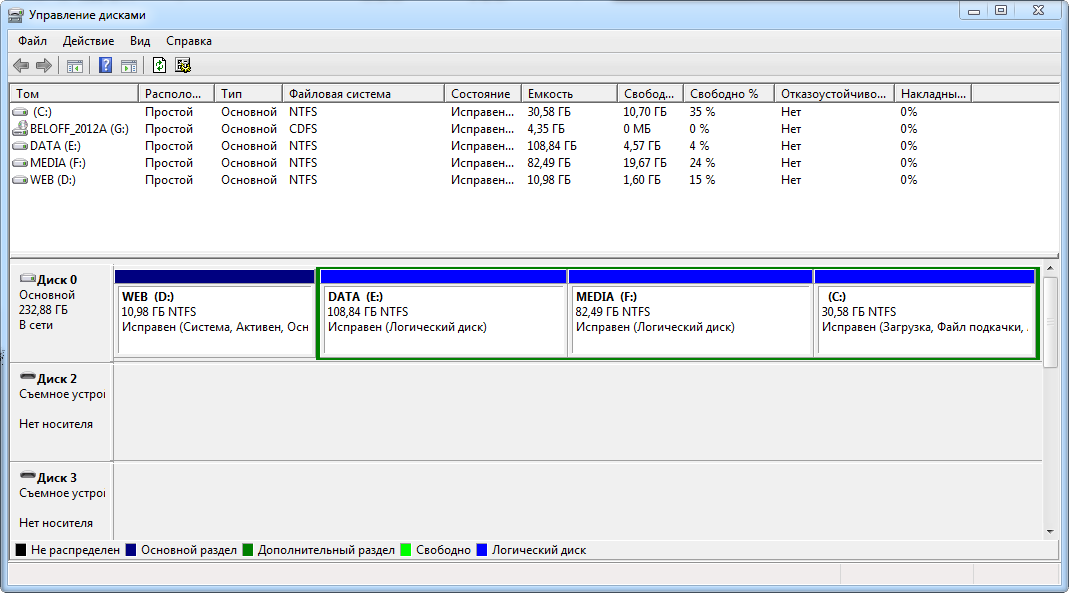
Task: Sort by the Накладны... column header
Action: (933, 93)
